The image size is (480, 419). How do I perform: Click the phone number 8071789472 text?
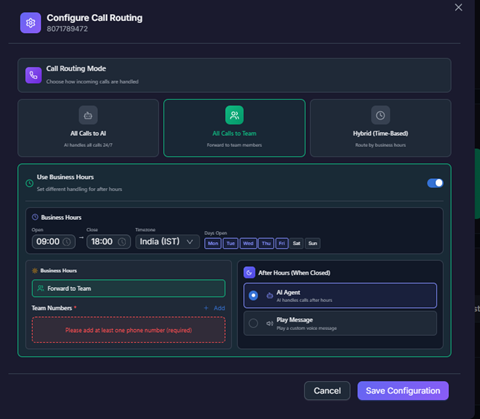point(67,29)
